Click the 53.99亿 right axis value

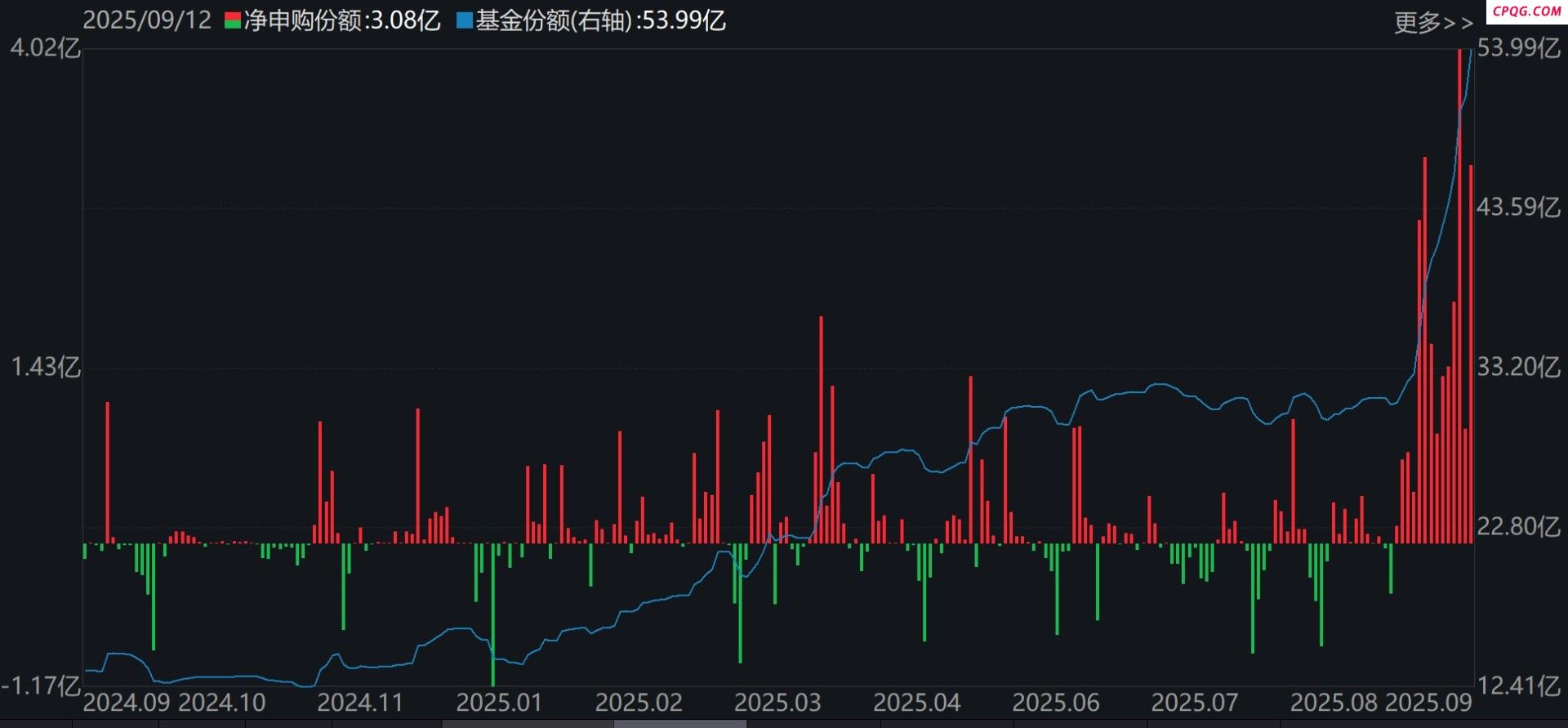point(1518,47)
